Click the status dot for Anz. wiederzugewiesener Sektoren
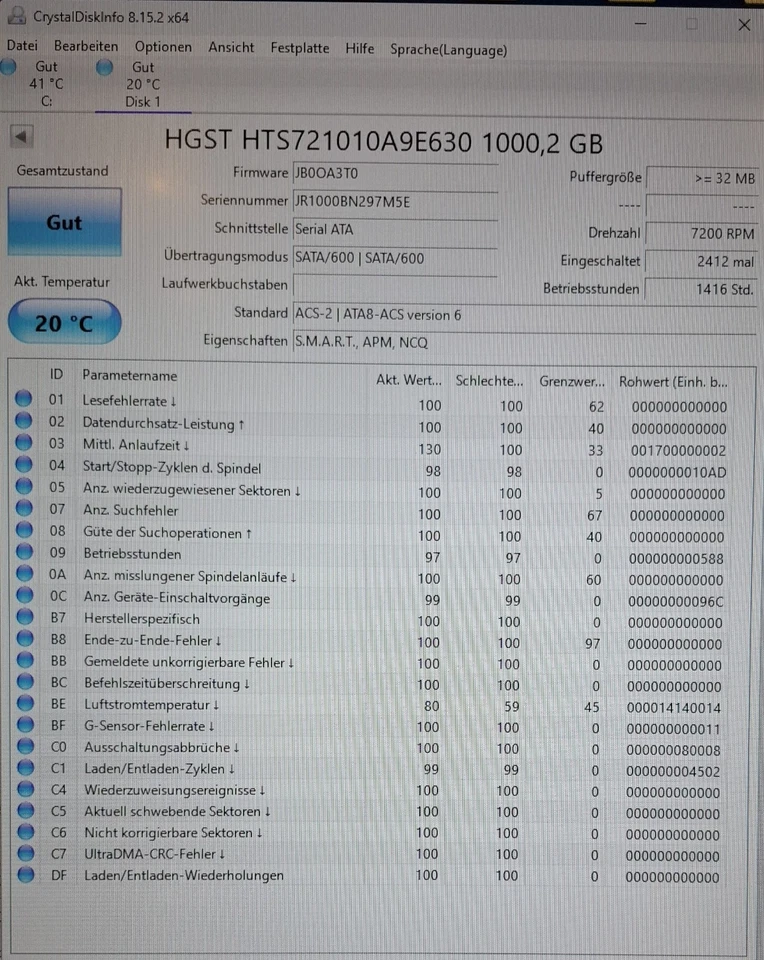 (x=24, y=486)
